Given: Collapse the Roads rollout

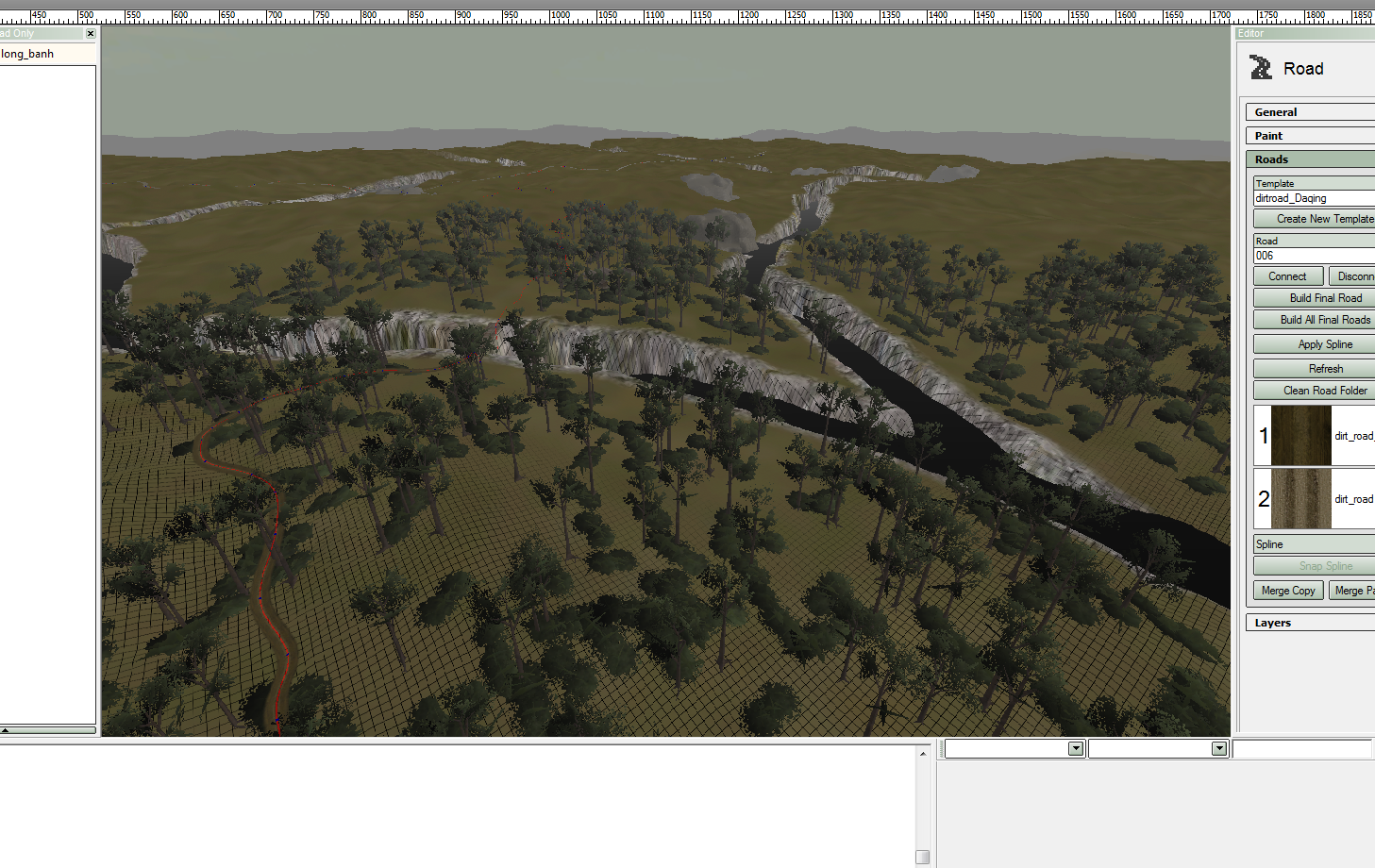Looking at the screenshot, I should (1311, 159).
